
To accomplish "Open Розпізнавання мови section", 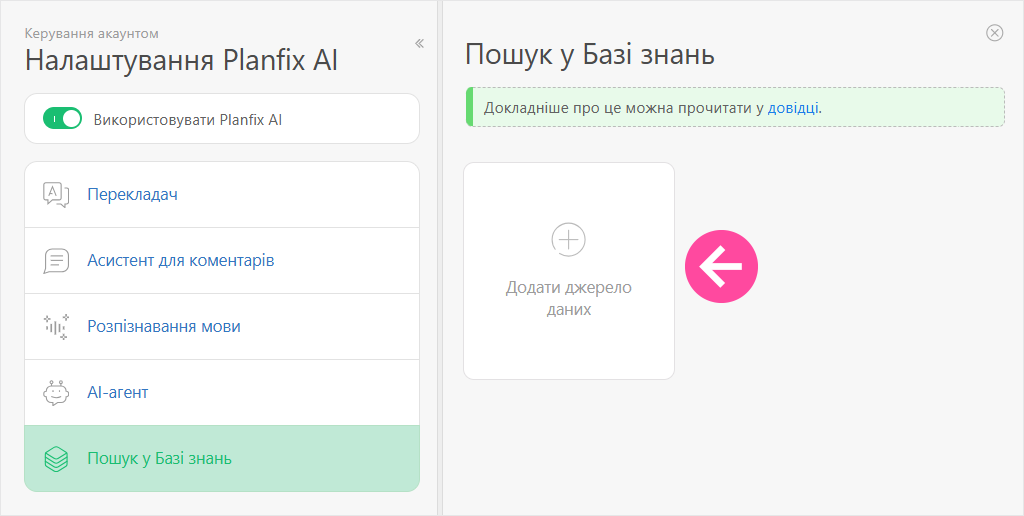I will tap(163, 327).
